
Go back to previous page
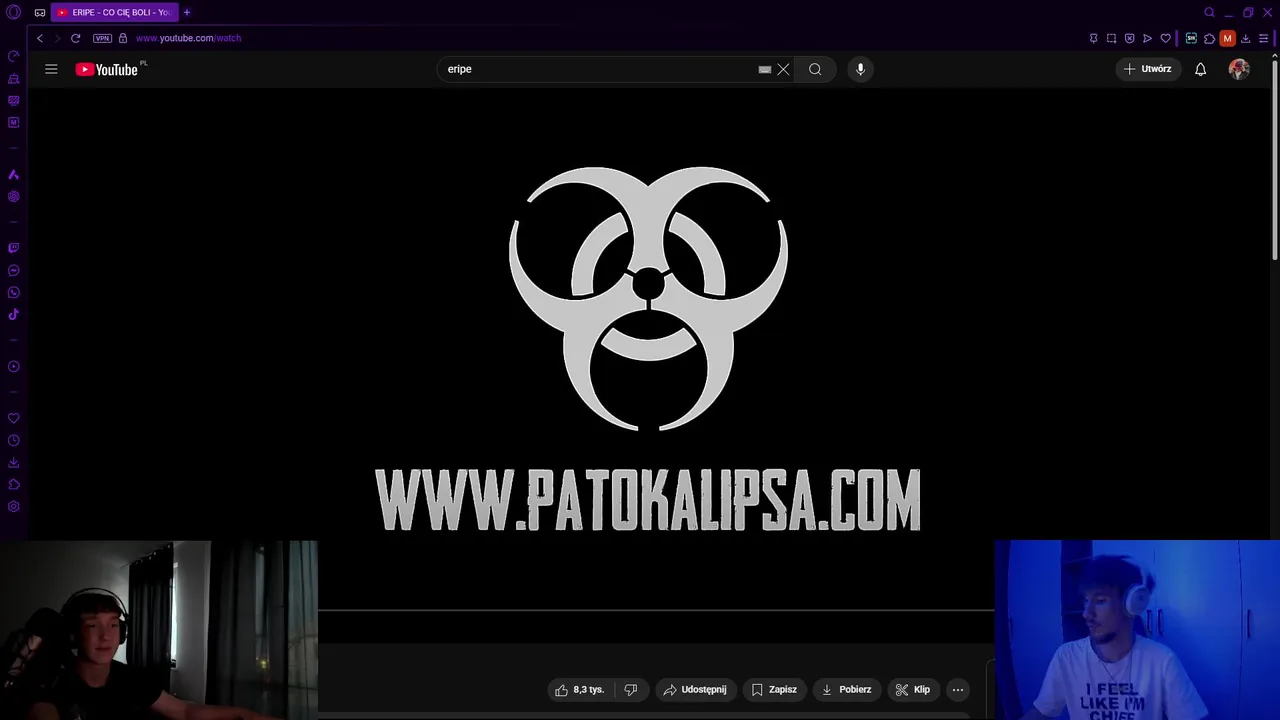click(40, 38)
